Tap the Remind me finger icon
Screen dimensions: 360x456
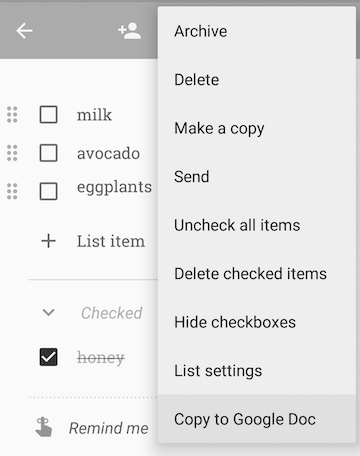[44, 427]
